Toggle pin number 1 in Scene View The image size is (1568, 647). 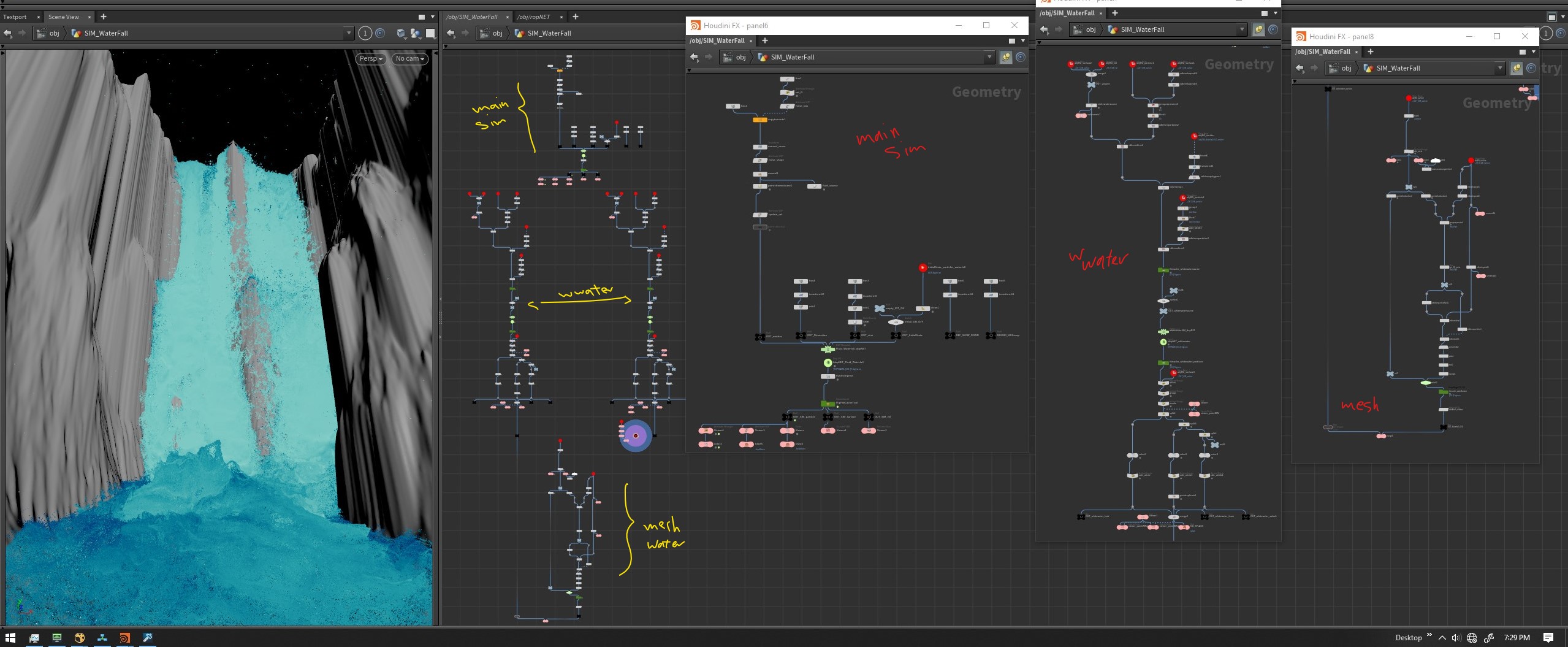(x=365, y=33)
